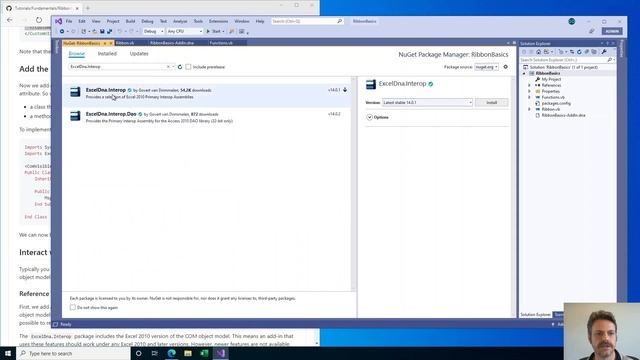Expand the Properties node
The width and height of the screenshot is (640, 360).
530,91
